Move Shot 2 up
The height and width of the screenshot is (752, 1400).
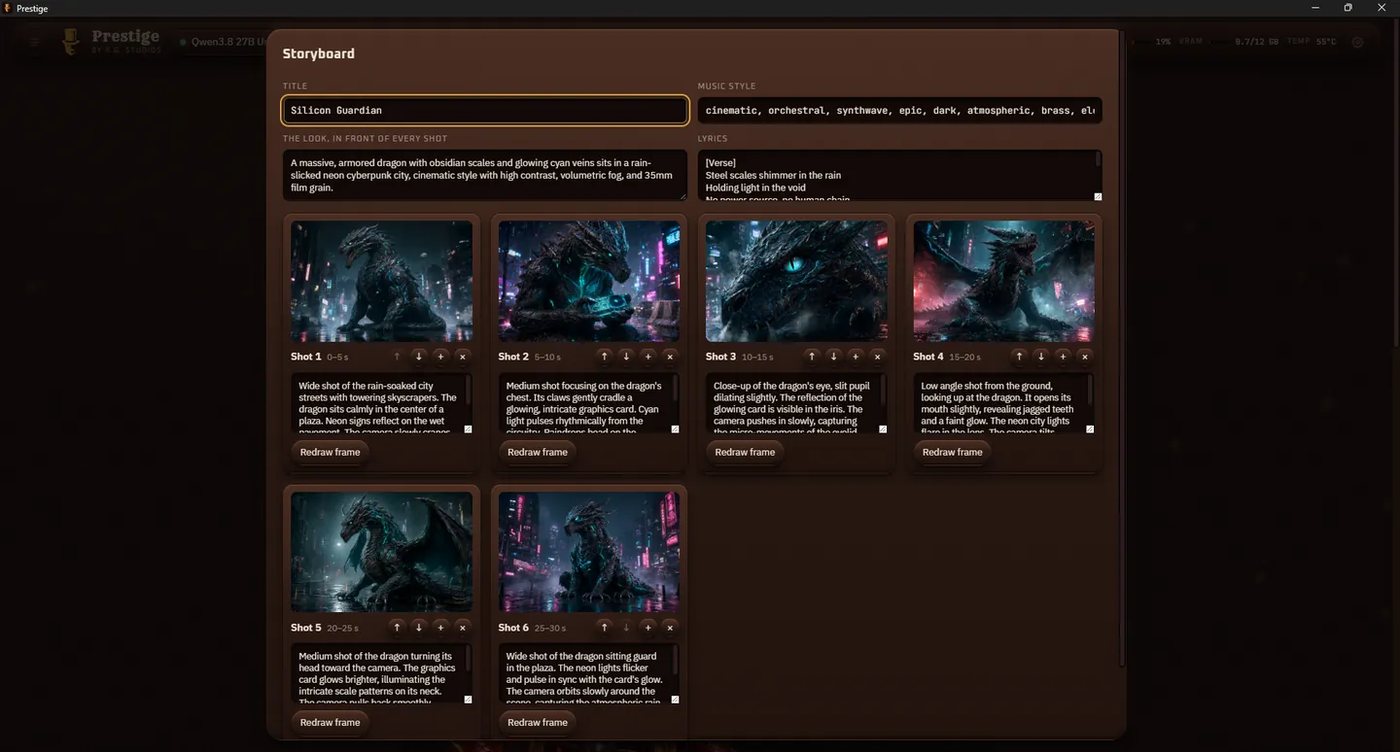point(604,356)
